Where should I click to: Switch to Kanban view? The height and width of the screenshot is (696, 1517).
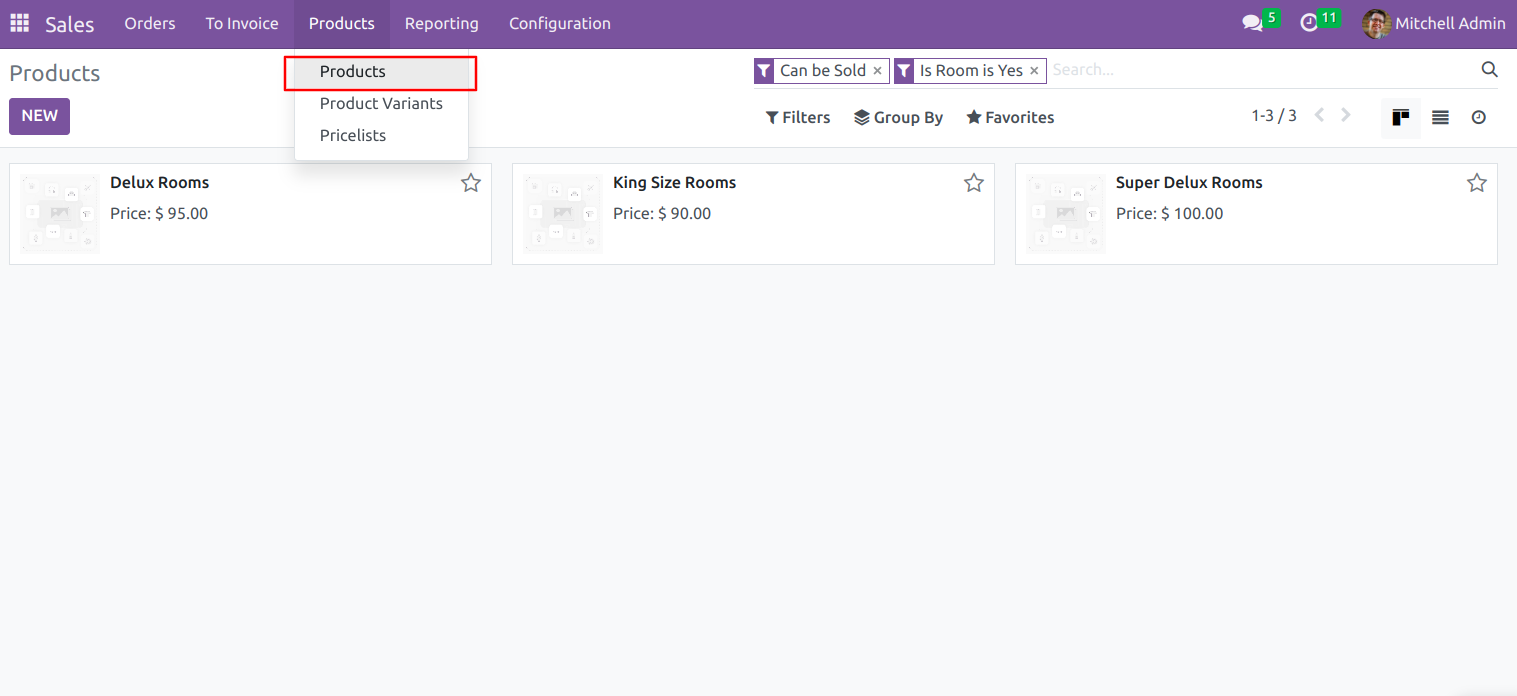pos(1401,117)
